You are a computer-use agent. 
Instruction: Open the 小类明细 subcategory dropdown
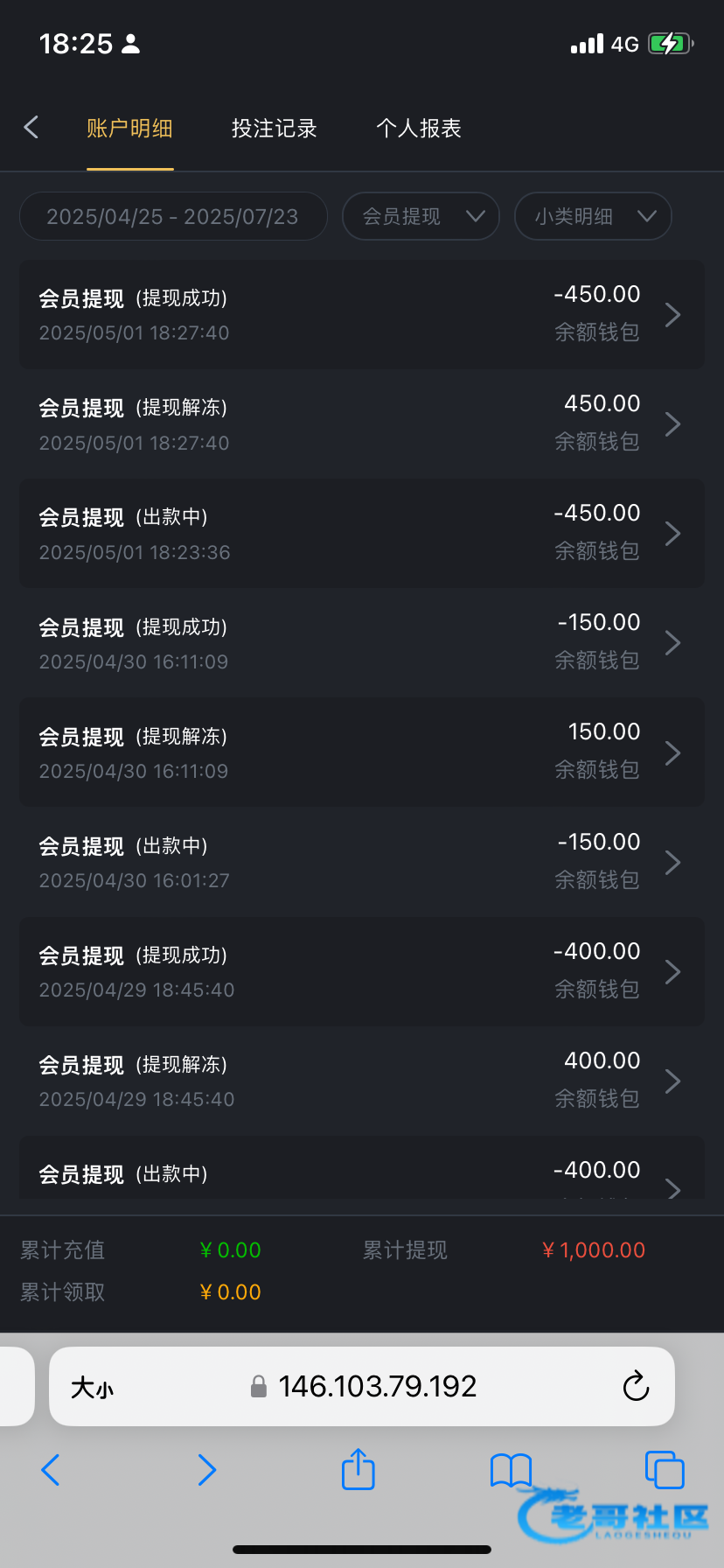coord(593,216)
